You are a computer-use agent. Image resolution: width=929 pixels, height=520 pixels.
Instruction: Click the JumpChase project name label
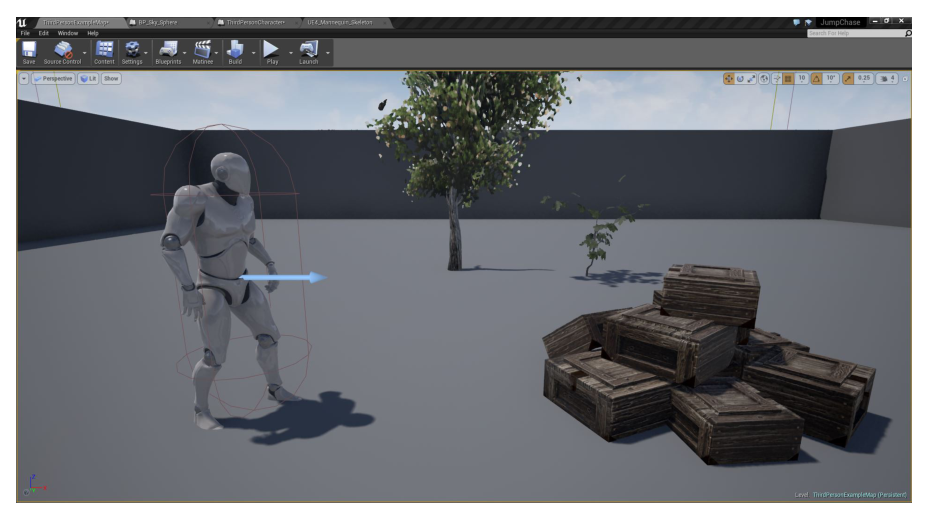click(840, 23)
